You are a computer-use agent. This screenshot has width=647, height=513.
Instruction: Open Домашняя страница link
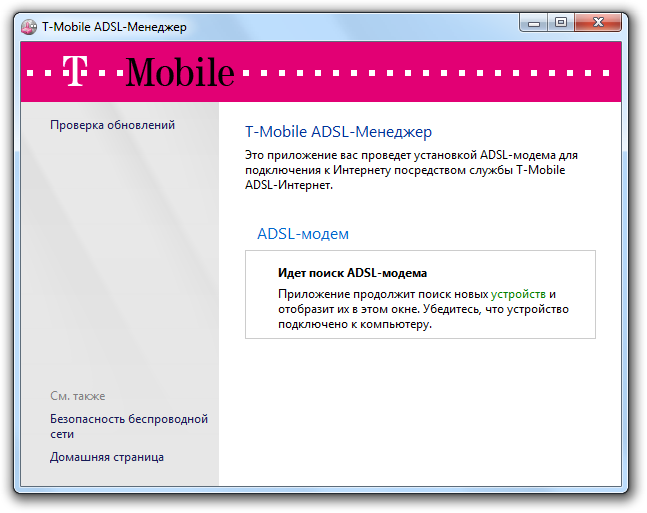(x=107, y=457)
